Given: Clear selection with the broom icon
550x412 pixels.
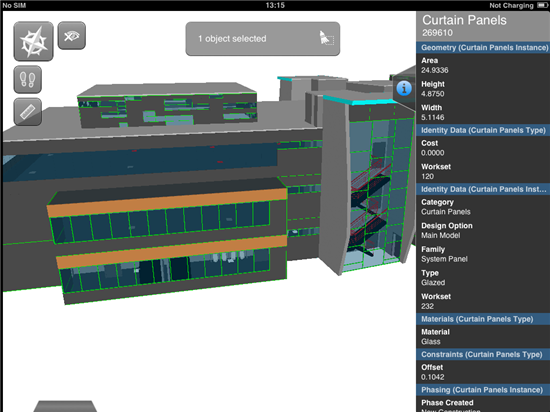Looking at the screenshot, I should pos(326,38).
